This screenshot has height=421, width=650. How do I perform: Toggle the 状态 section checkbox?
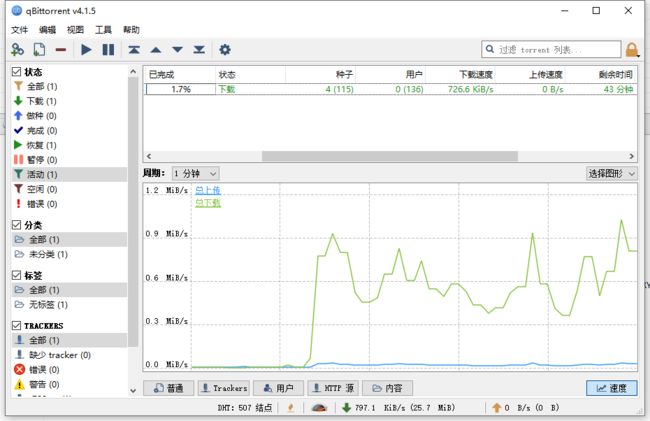click(x=16, y=72)
